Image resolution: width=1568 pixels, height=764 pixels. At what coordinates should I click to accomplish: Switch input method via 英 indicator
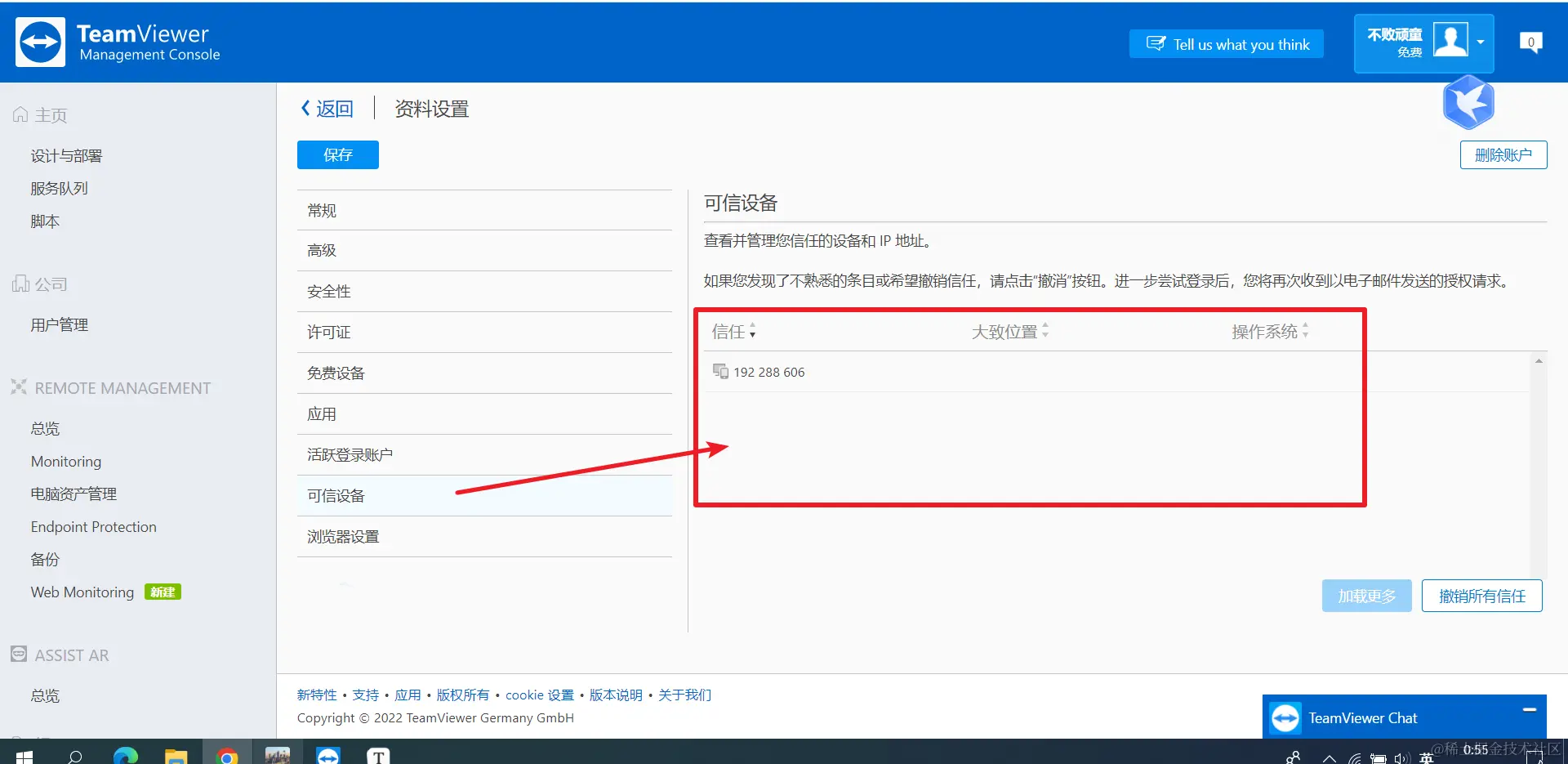click(1426, 758)
